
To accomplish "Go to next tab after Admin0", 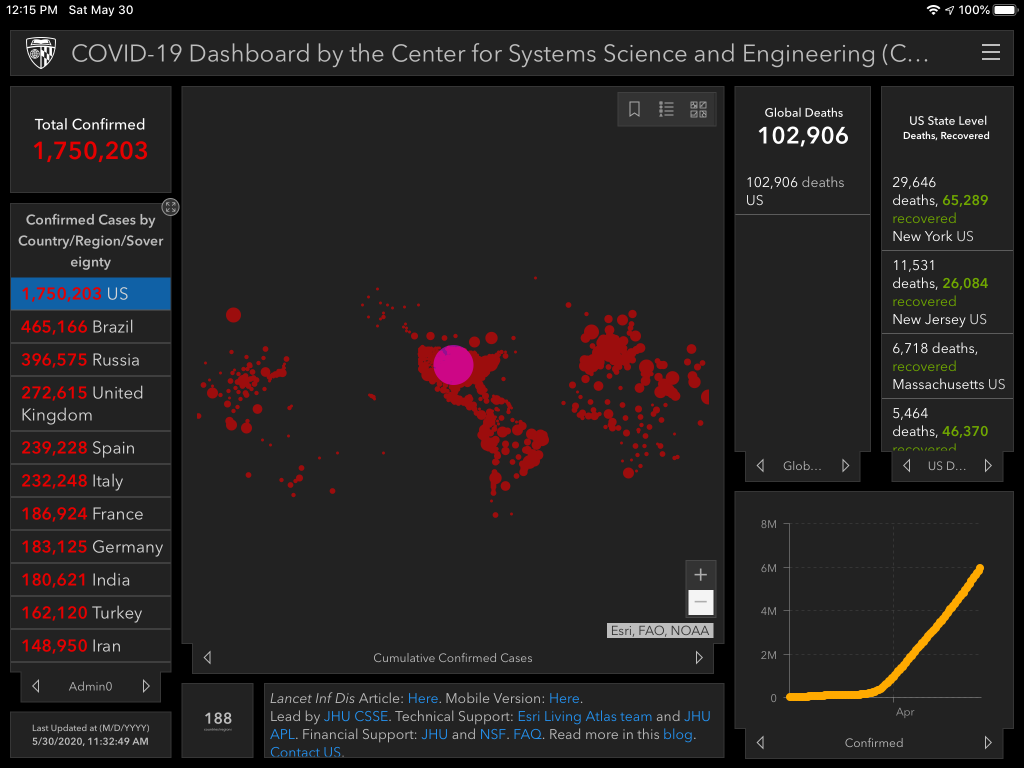I will tap(146, 686).
